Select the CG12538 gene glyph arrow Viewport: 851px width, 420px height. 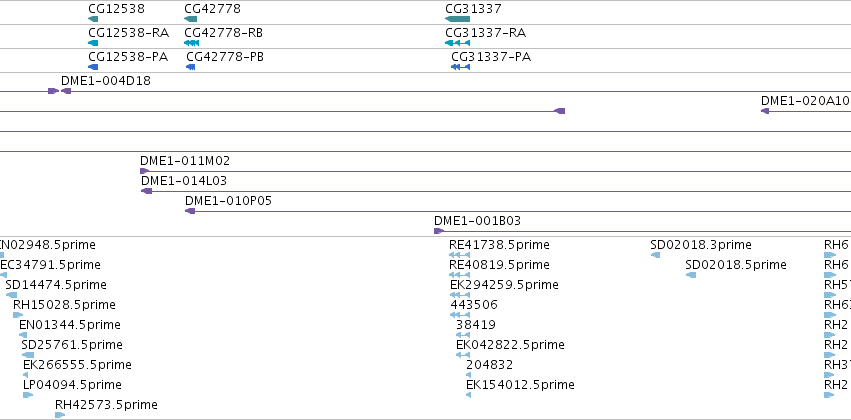[x=93, y=19]
